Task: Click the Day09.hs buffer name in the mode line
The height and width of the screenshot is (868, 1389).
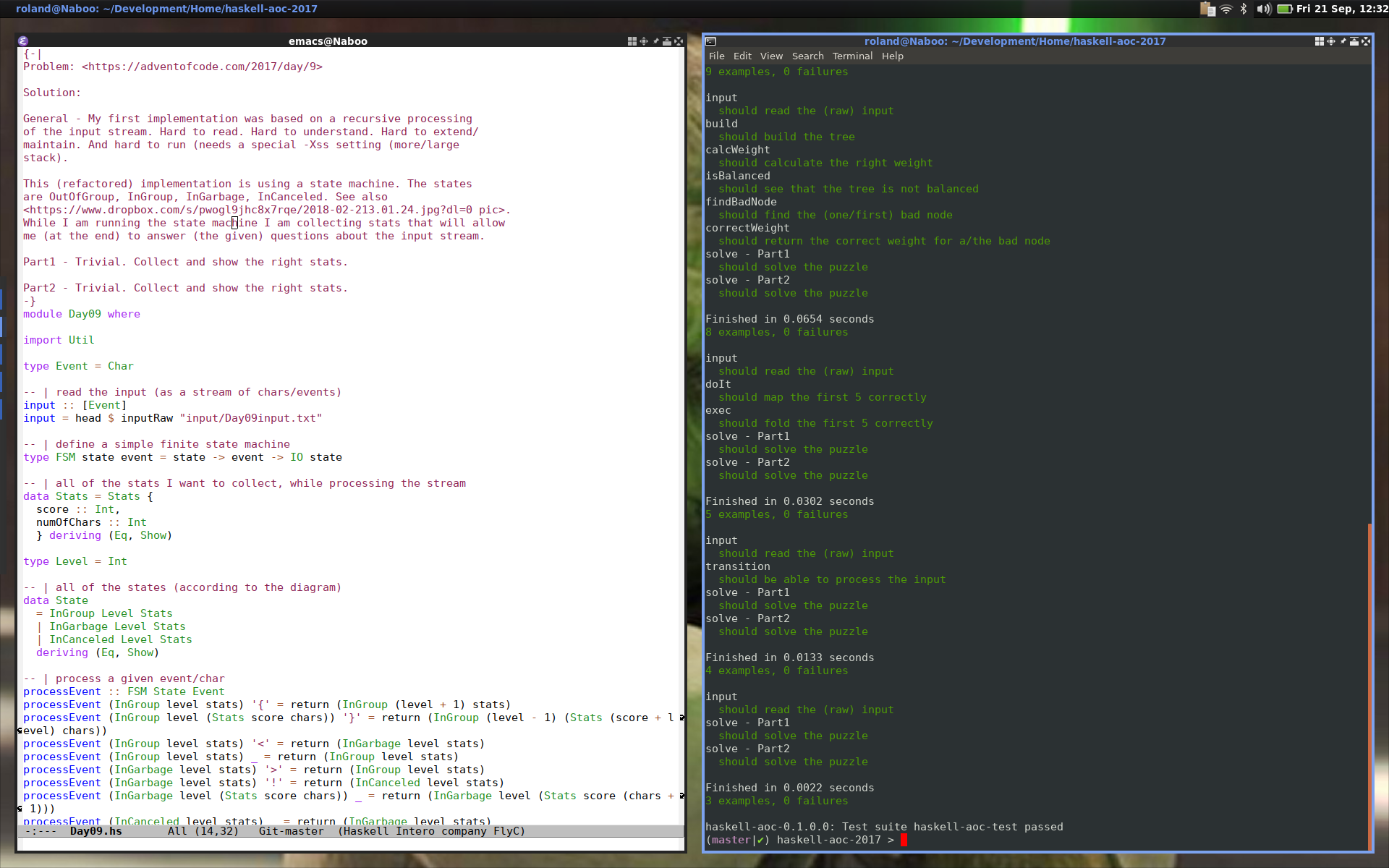Action: 95,831
